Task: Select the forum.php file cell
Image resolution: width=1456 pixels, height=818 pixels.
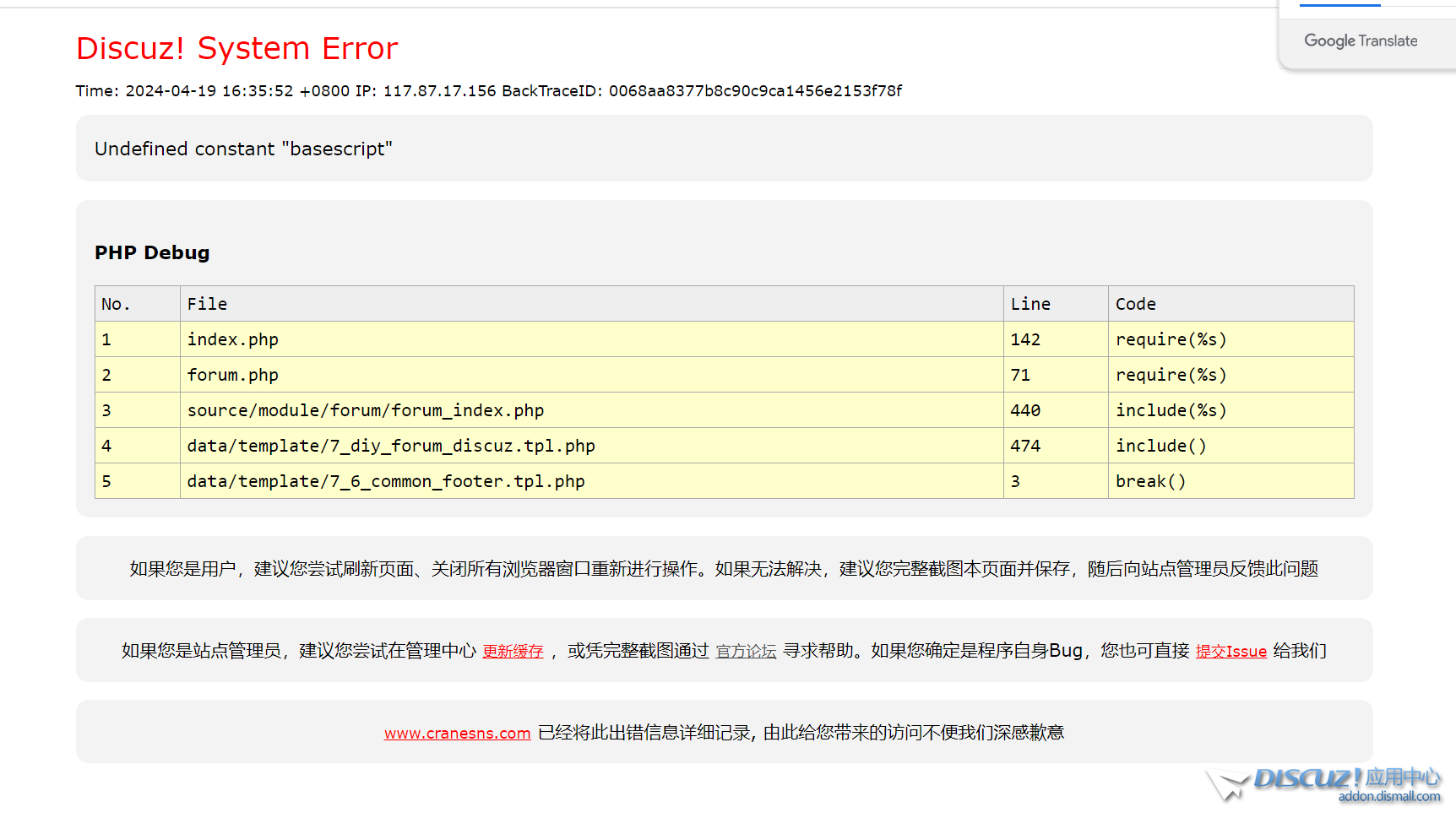Action: pos(232,375)
